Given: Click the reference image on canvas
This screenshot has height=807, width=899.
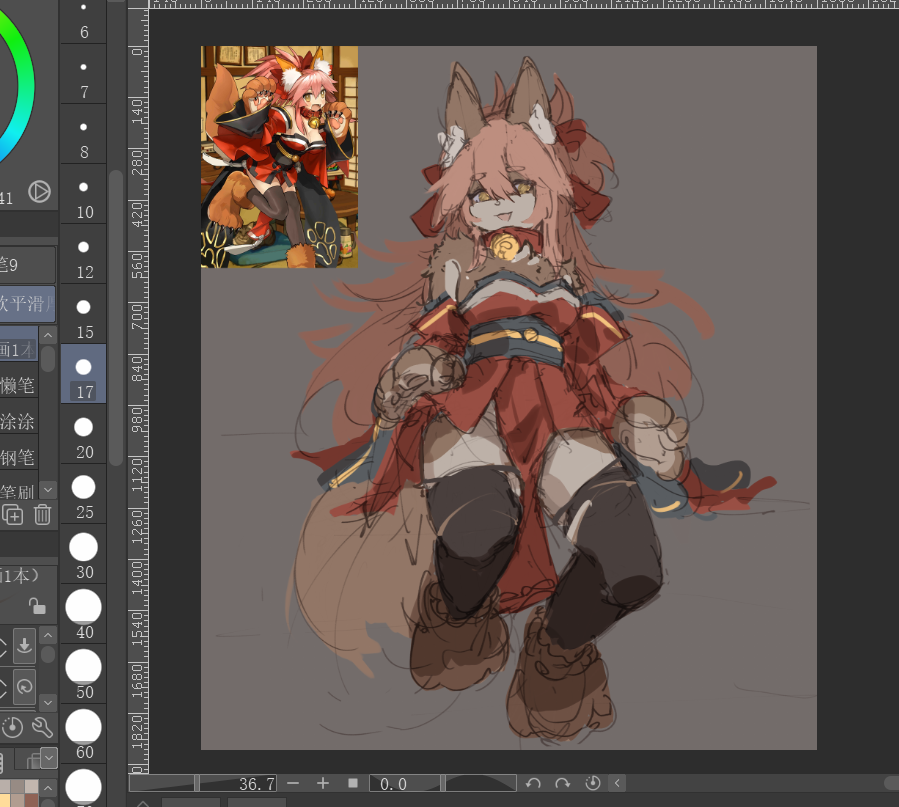Looking at the screenshot, I should pos(279,157).
